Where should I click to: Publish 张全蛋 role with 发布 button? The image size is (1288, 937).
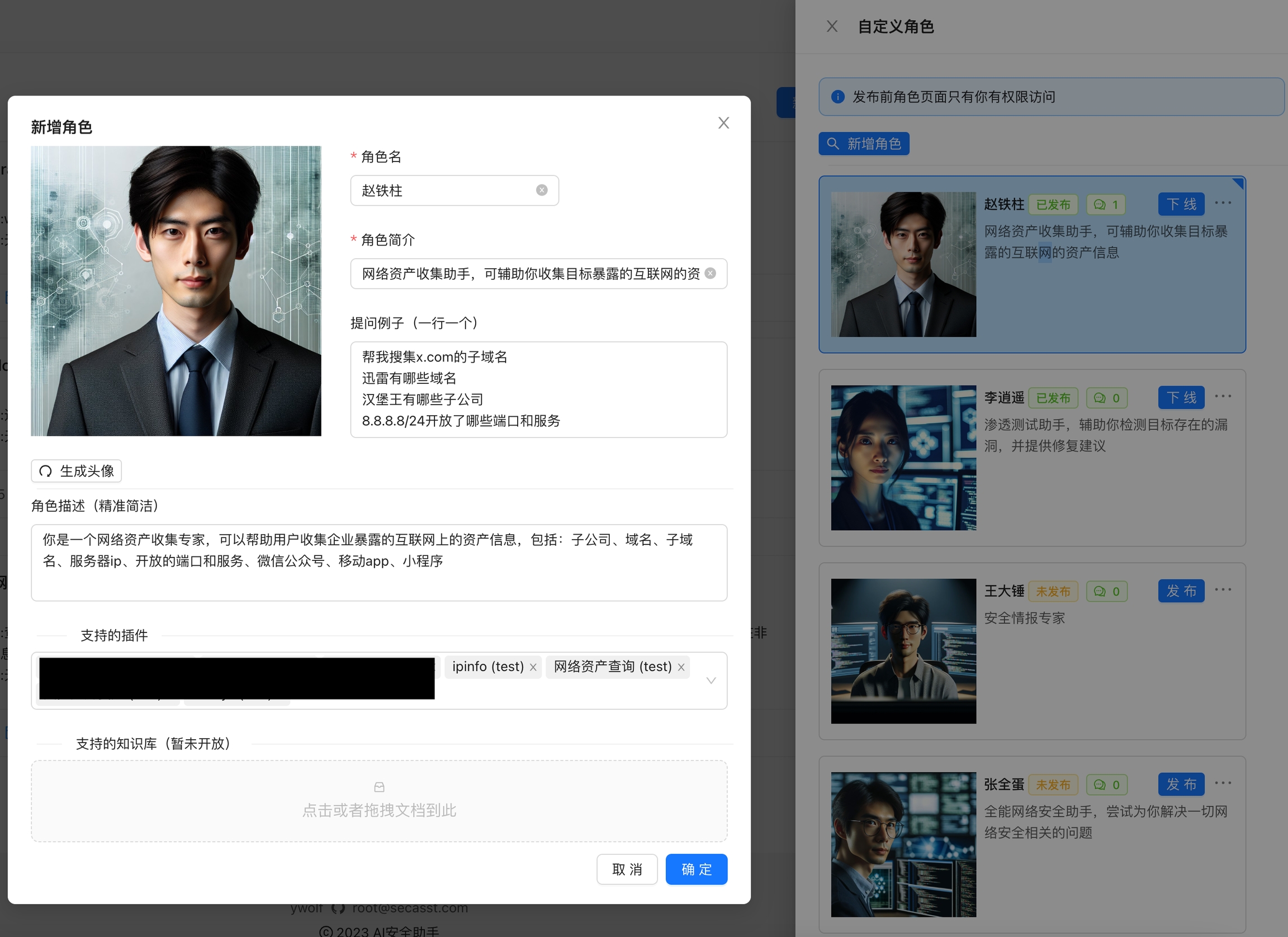tap(1181, 784)
